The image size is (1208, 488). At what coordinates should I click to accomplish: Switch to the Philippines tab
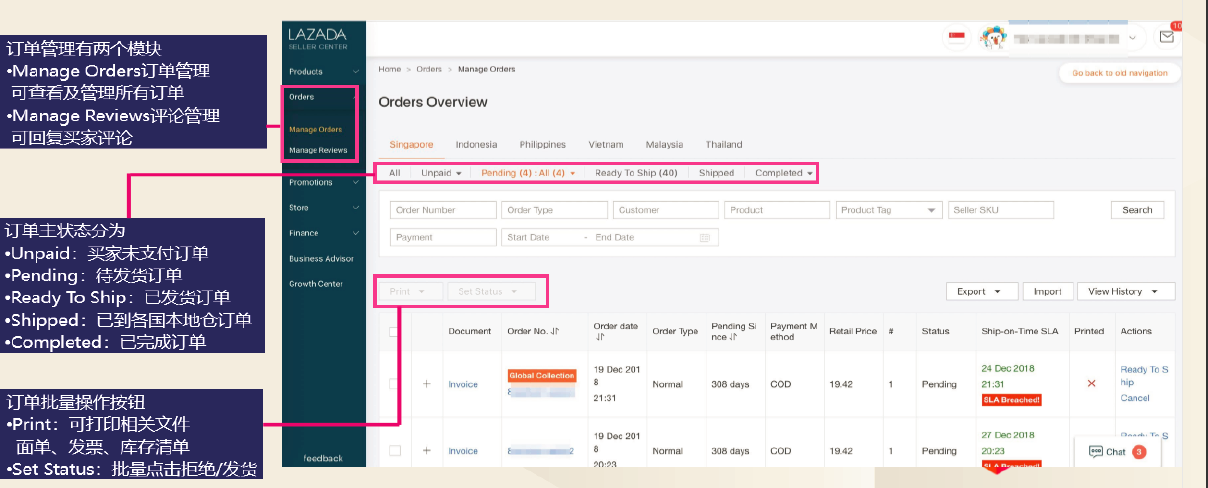[543, 145]
